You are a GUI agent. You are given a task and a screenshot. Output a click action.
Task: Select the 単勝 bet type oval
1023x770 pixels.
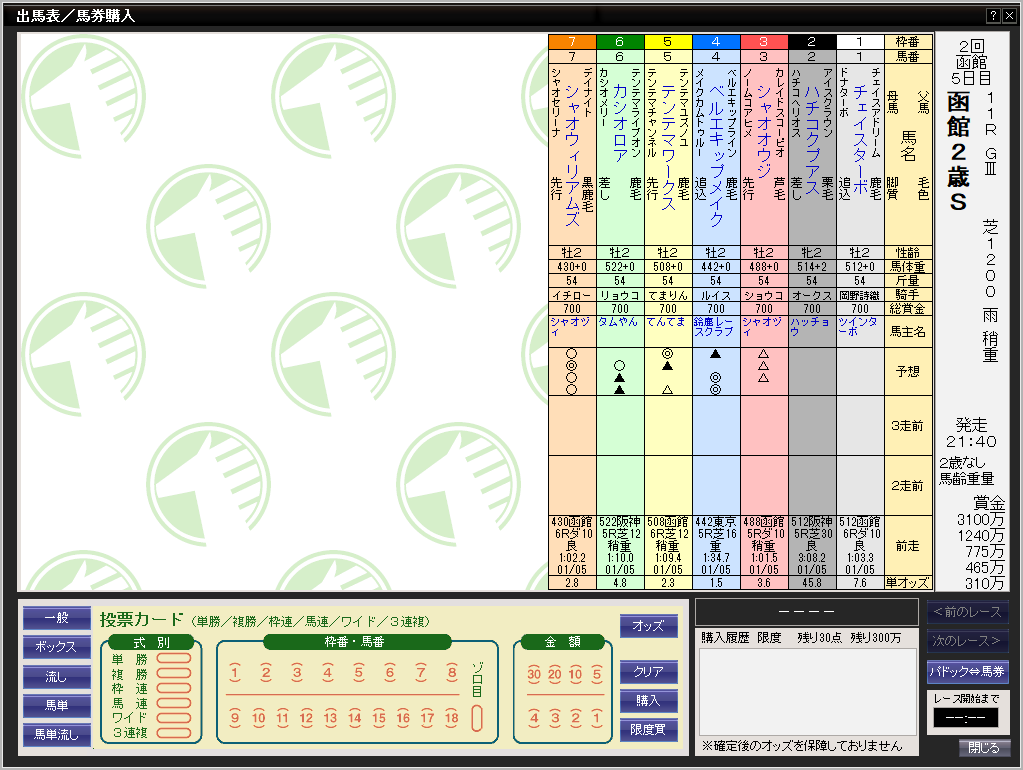(174, 658)
